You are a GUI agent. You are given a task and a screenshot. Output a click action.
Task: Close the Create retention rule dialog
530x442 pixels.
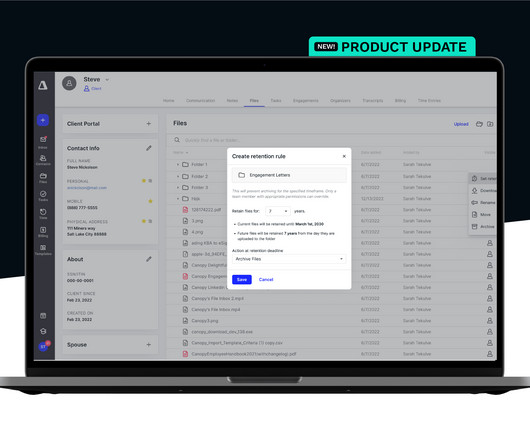coord(344,156)
